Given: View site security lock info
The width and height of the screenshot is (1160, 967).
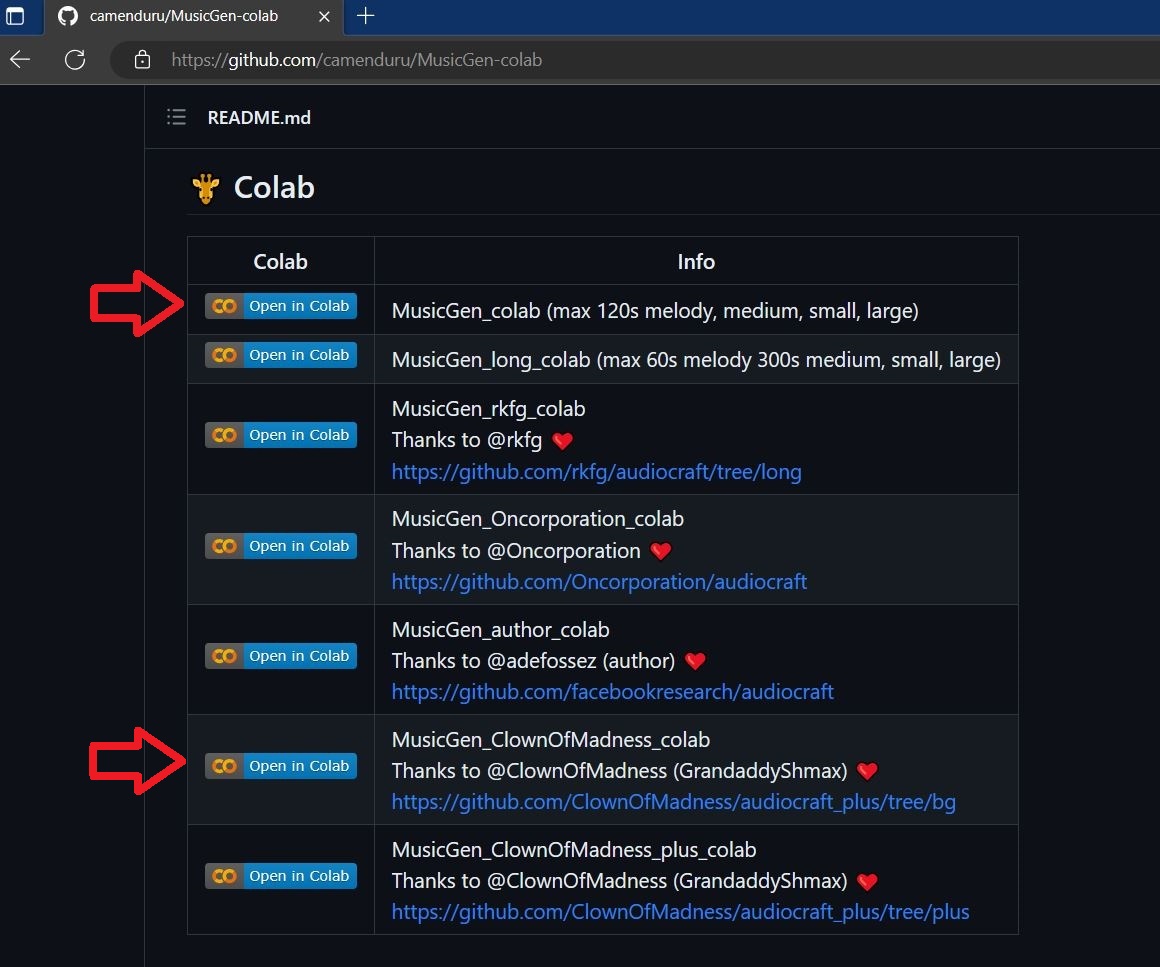Looking at the screenshot, I should click(x=142, y=60).
